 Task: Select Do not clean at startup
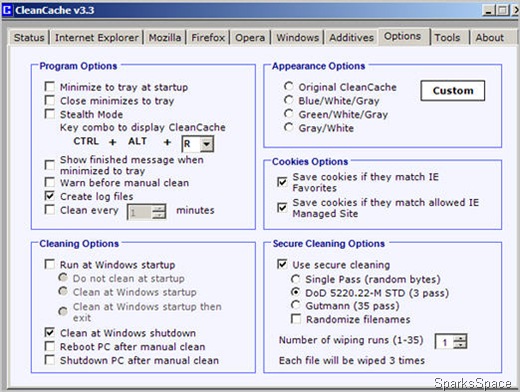click(x=63, y=277)
